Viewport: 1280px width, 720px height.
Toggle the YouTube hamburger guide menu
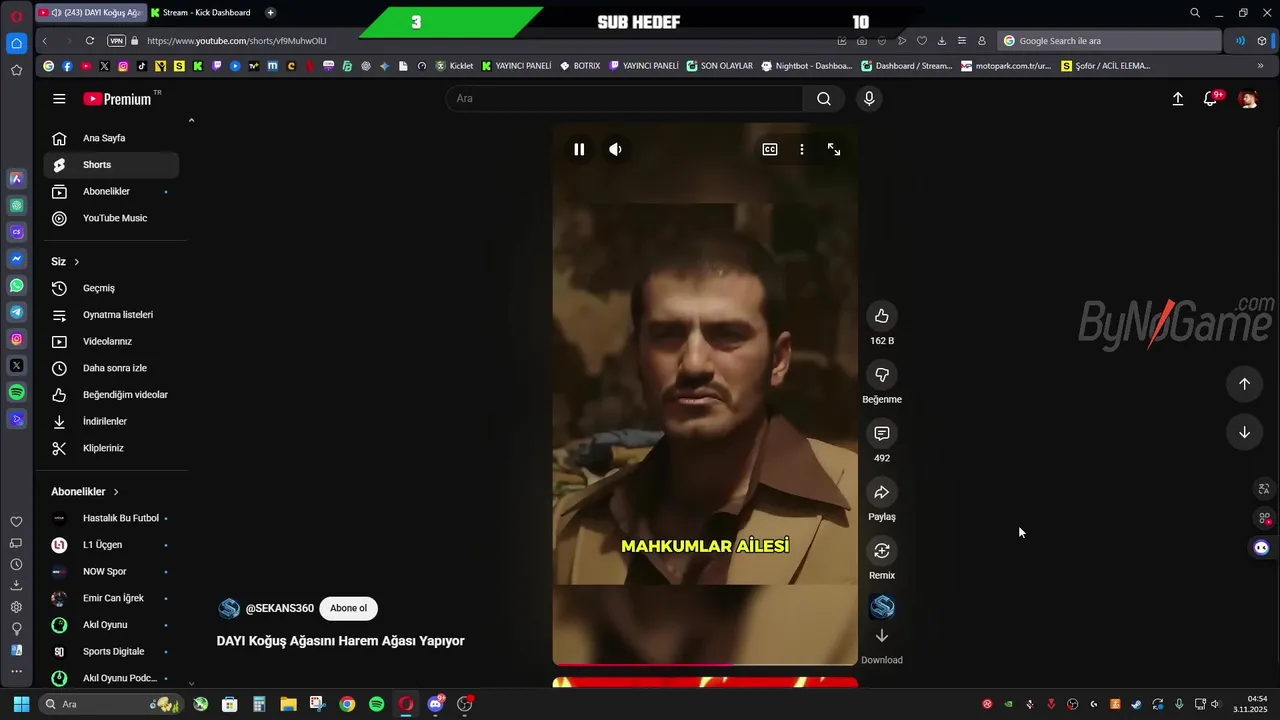(x=59, y=99)
